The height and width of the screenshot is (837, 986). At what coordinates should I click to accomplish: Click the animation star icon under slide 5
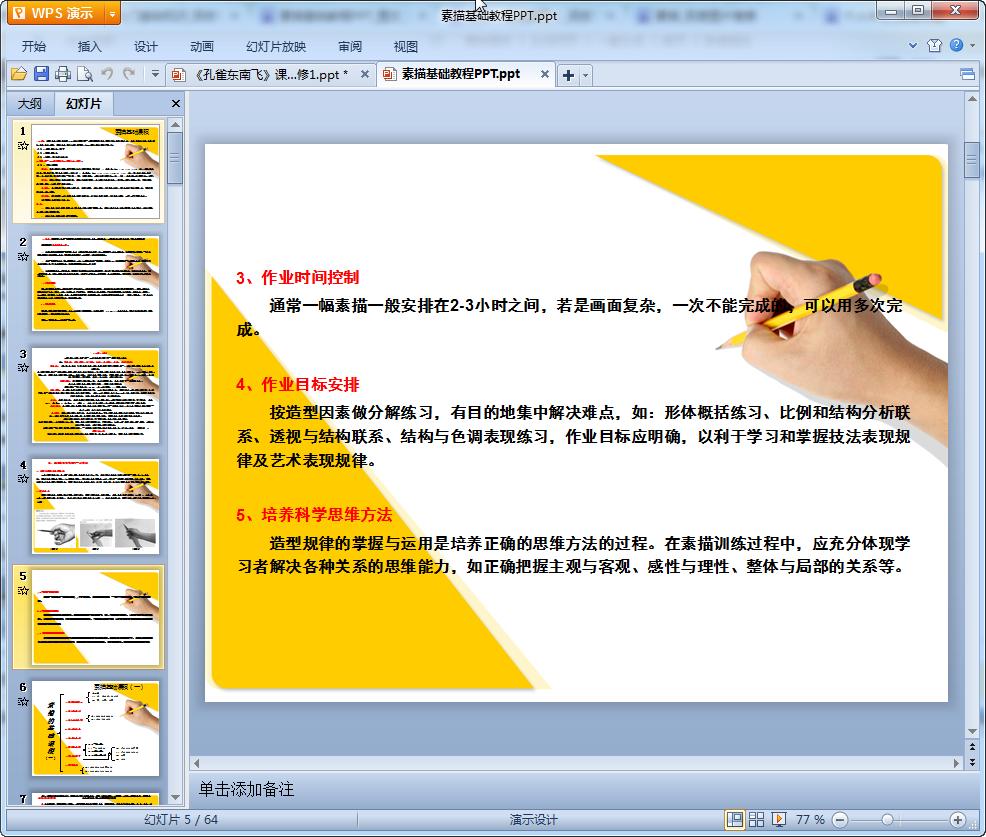(x=23, y=590)
